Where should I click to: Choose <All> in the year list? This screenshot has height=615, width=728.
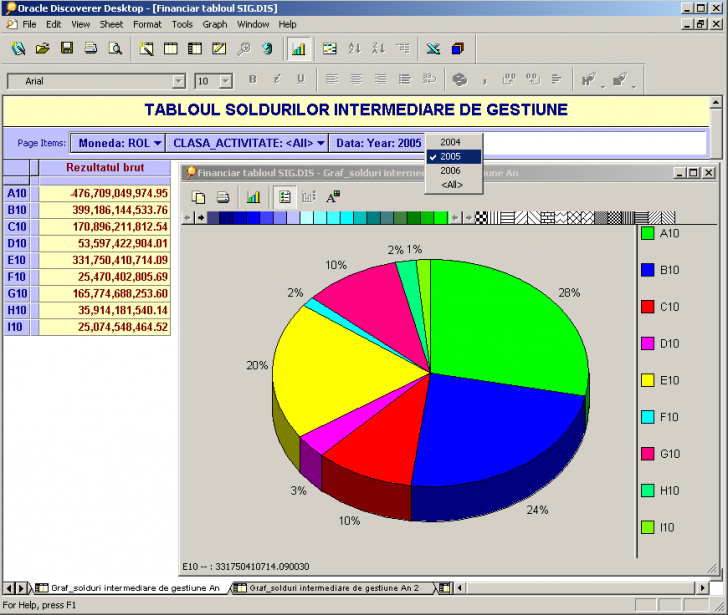(x=452, y=185)
